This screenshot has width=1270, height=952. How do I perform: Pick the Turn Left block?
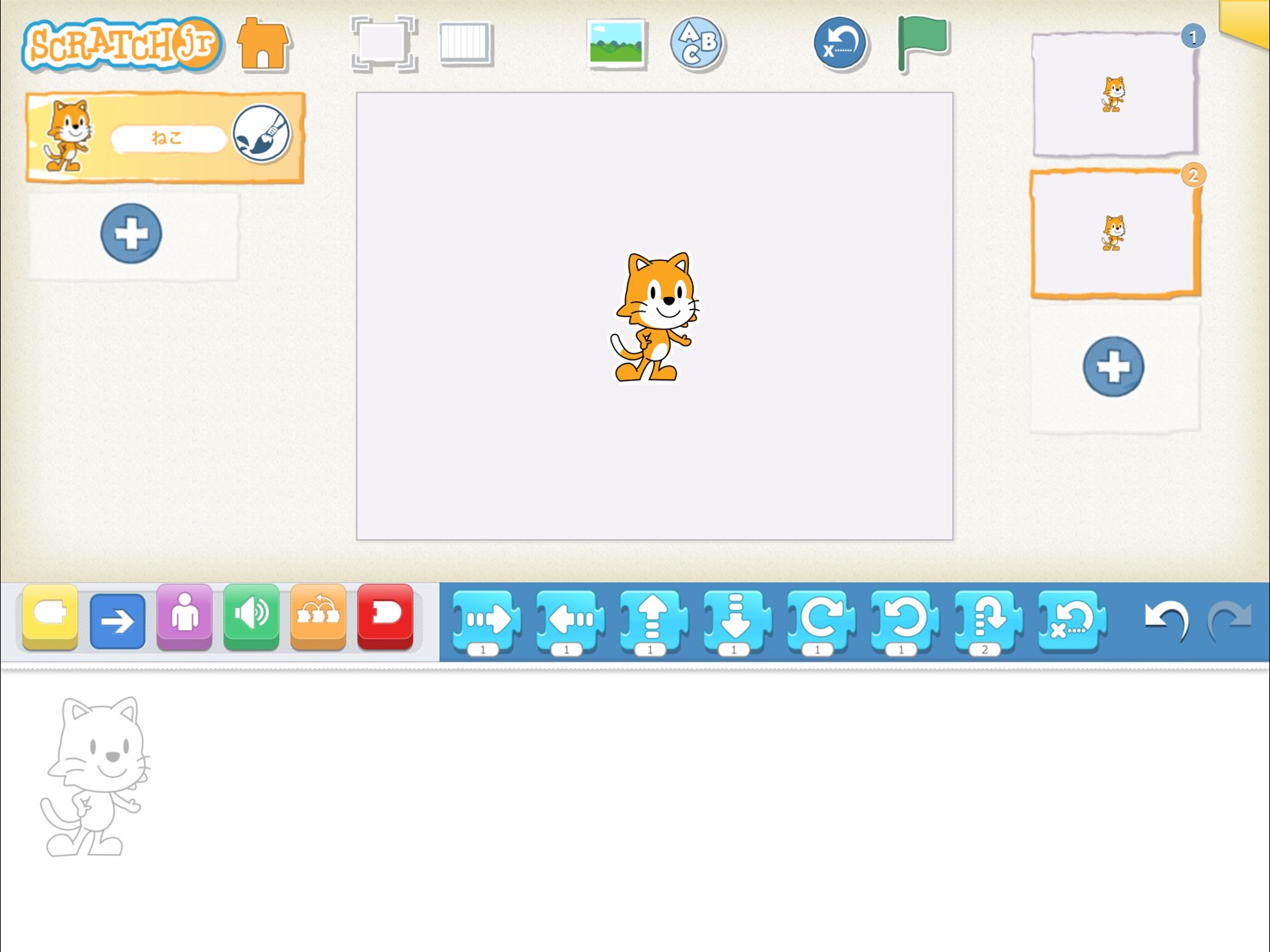click(904, 622)
